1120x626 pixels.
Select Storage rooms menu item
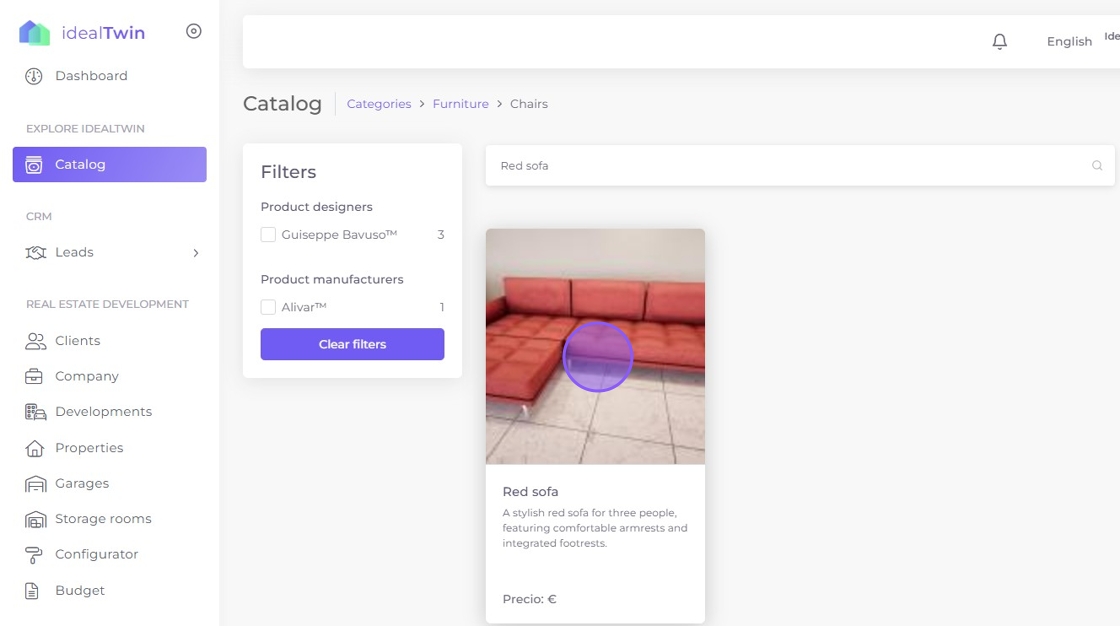[x=103, y=519]
